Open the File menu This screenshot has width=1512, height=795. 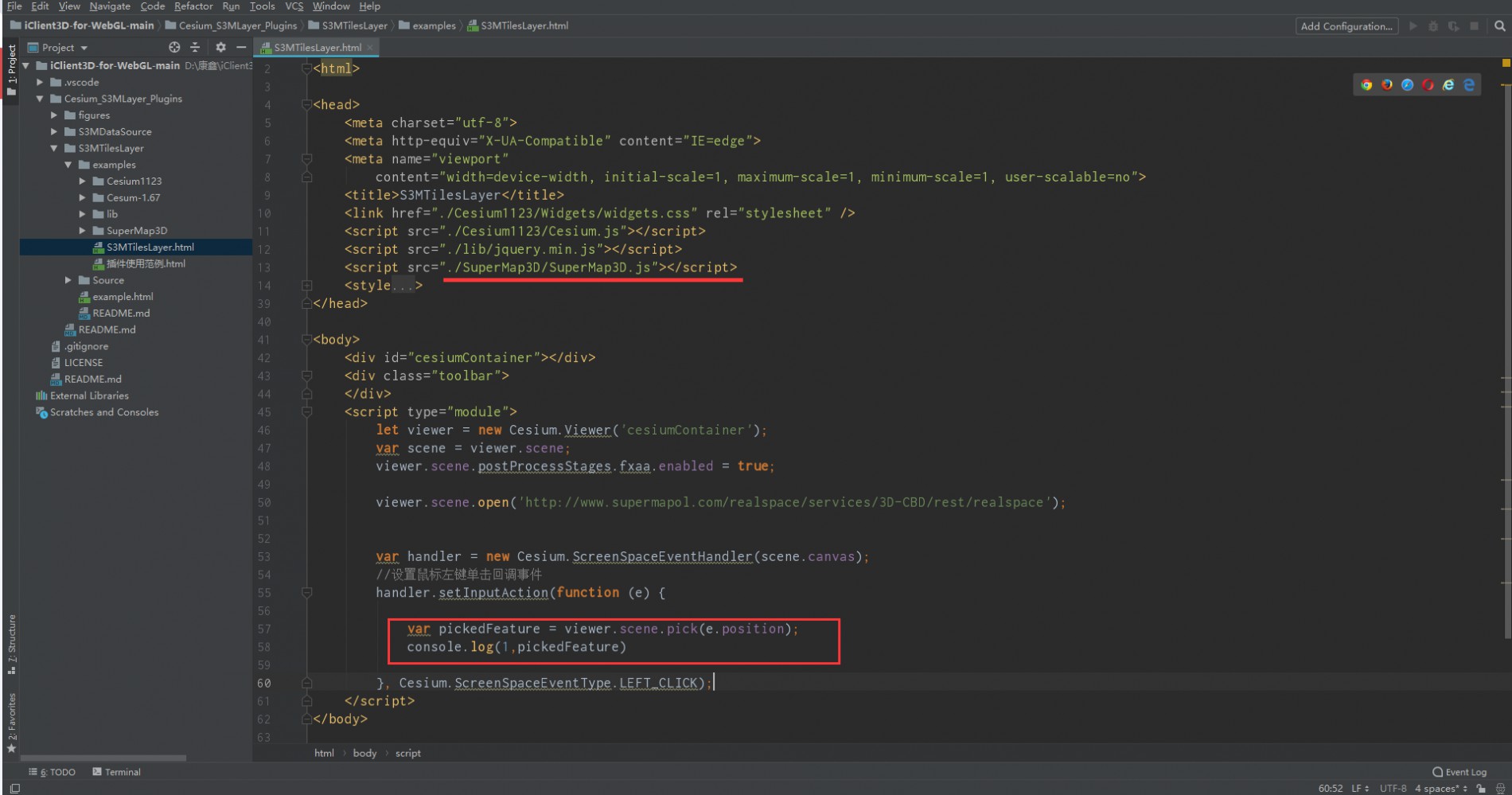tap(14, 6)
